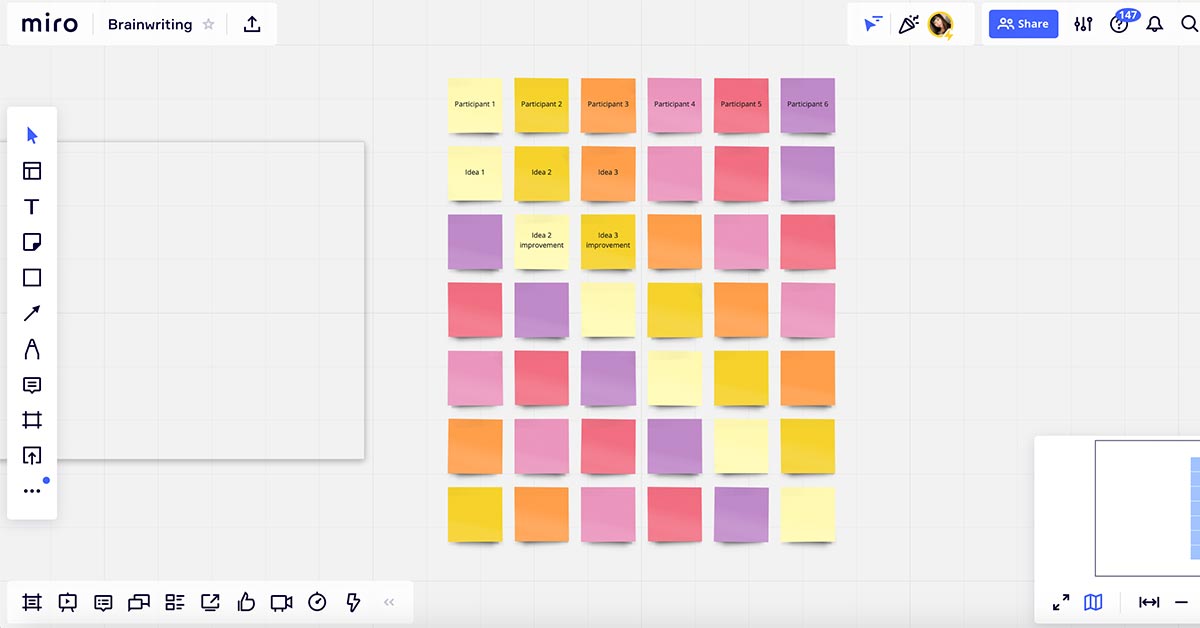Open the notifications bell

click(x=1154, y=24)
